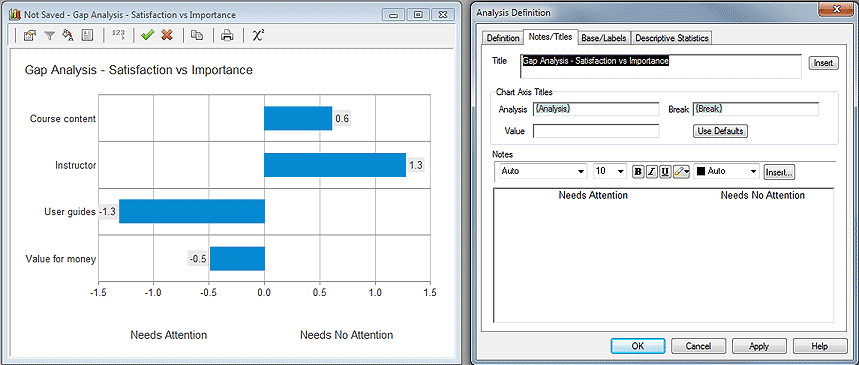Switch to the Definition tab
Screen dimensions: 859x365
tap(503, 38)
